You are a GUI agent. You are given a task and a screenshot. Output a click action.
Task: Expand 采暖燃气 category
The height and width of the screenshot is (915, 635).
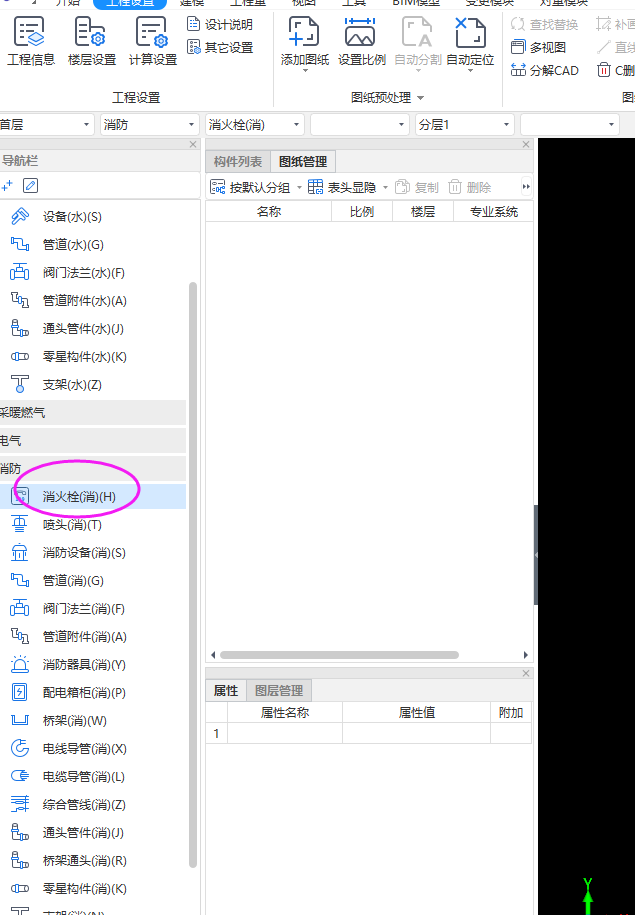(x=93, y=413)
